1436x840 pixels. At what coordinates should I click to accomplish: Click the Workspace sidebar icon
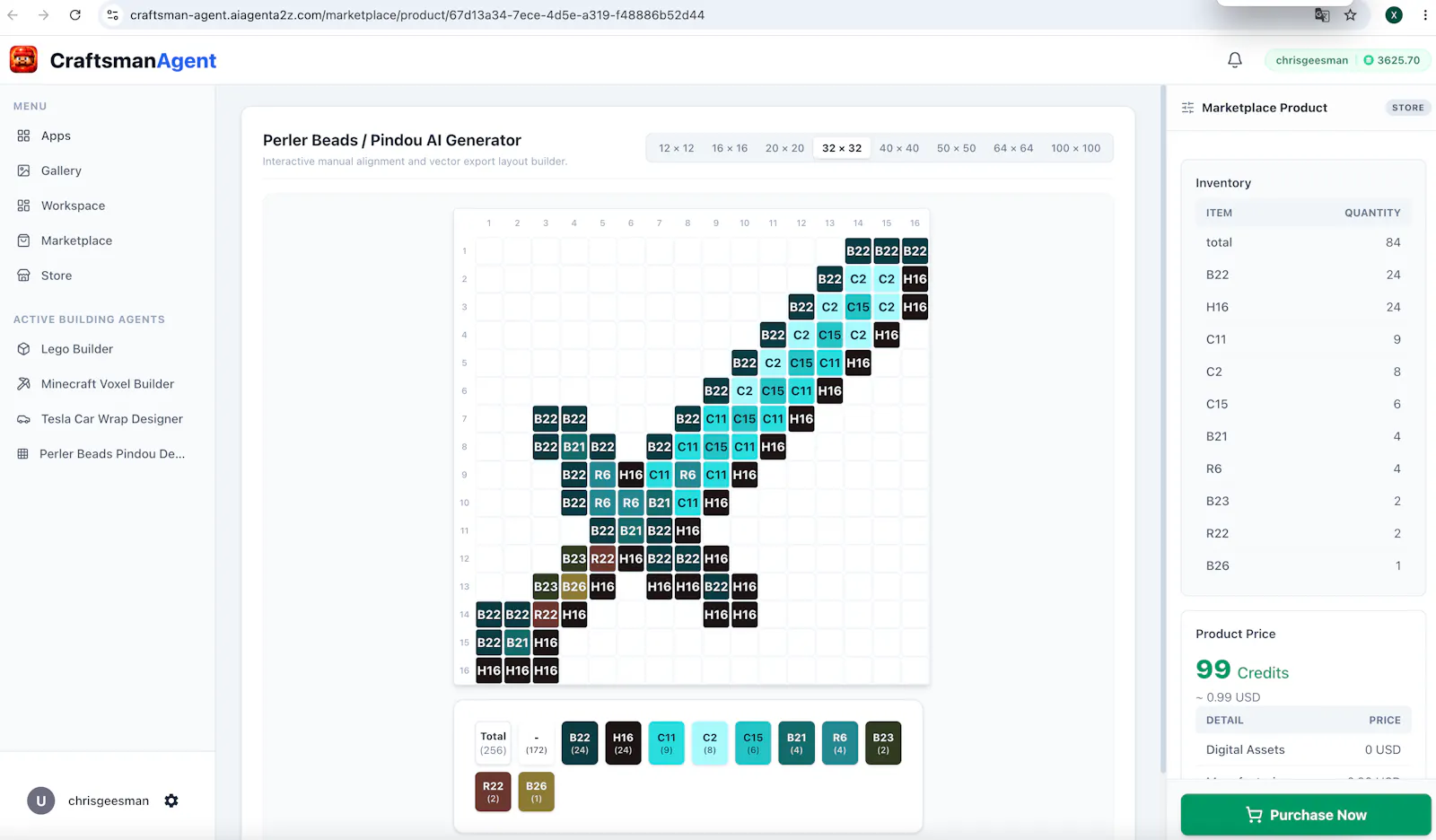tap(23, 206)
